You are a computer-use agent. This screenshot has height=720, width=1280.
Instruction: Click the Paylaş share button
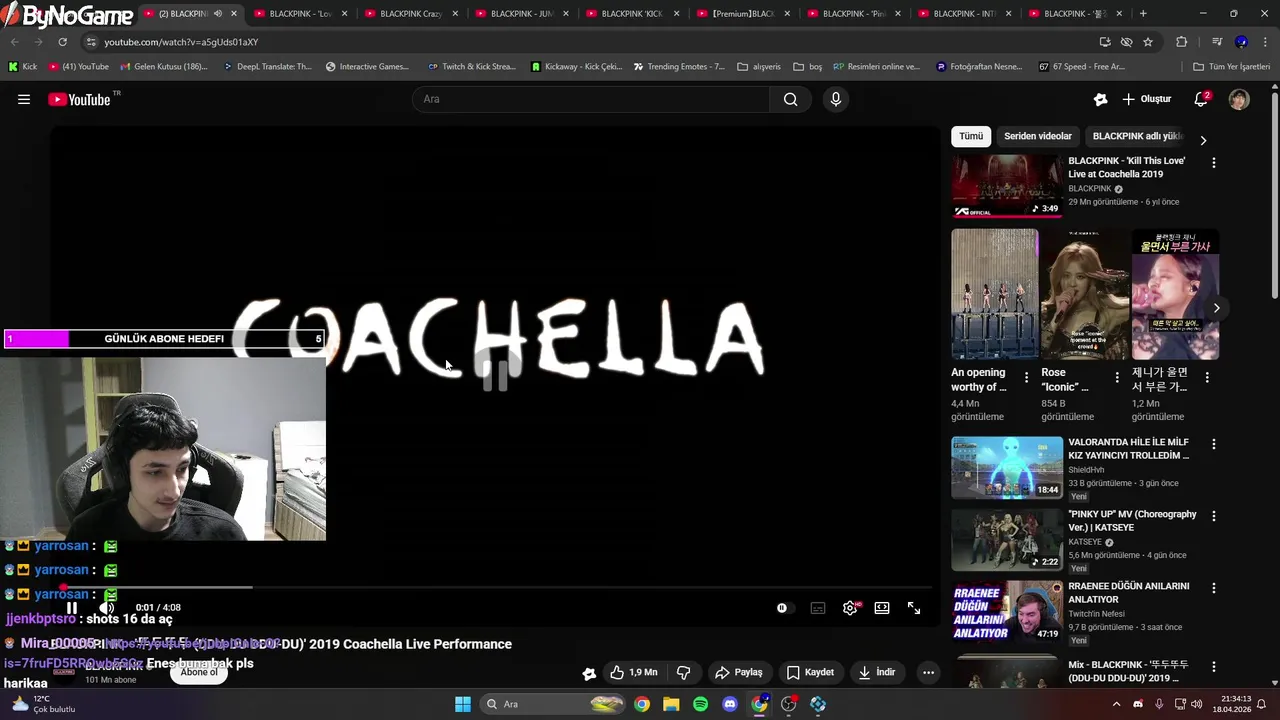click(x=739, y=672)
